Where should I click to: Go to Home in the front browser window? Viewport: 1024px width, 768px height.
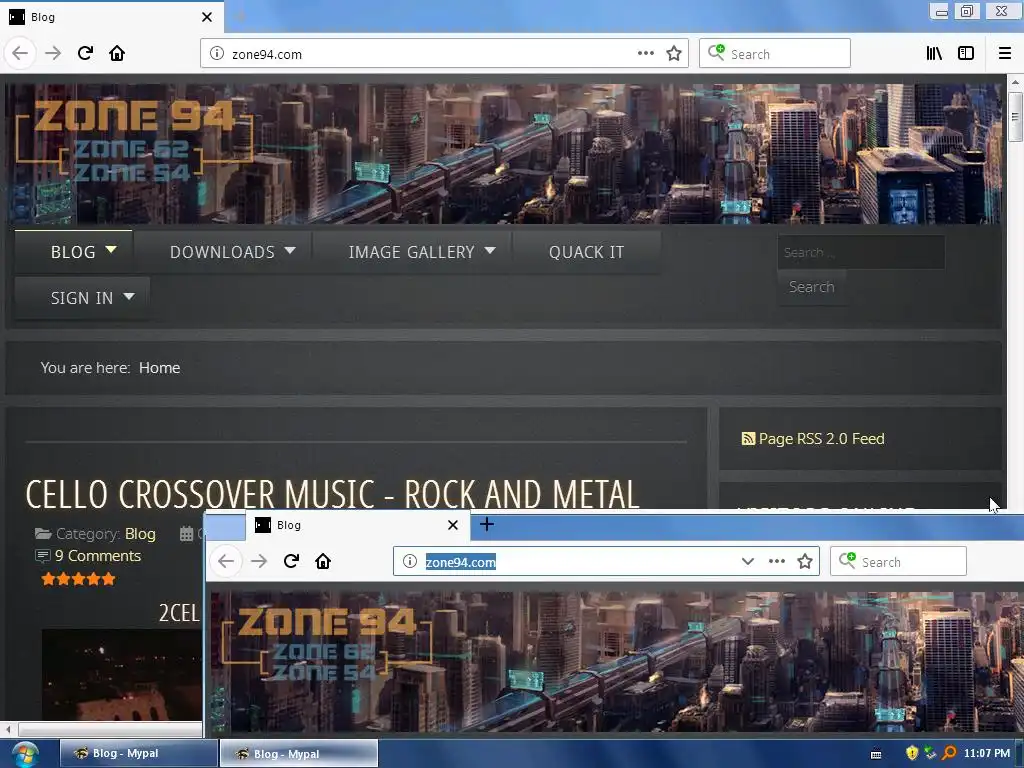323,561
